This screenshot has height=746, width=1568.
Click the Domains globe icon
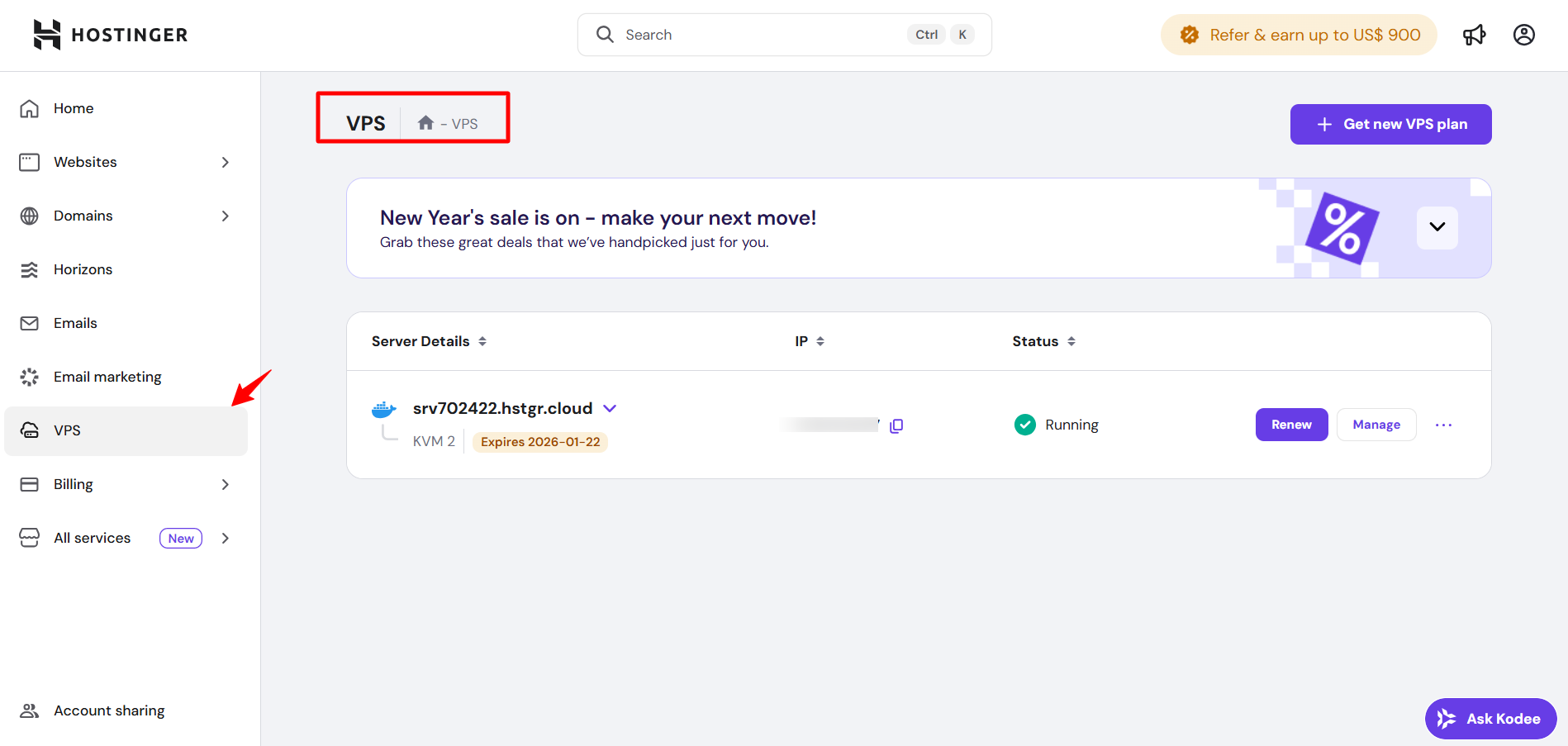[x=30, y=216]
